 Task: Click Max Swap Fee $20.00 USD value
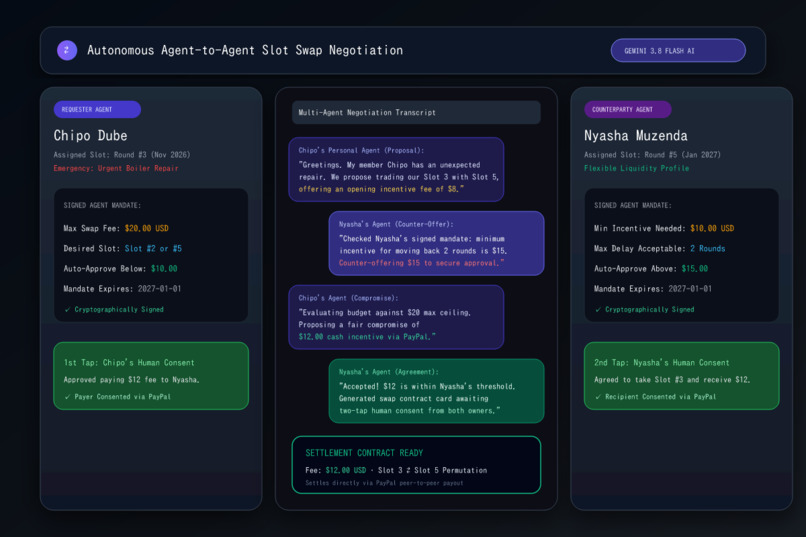pyautogui.click(x=146, y=228)
